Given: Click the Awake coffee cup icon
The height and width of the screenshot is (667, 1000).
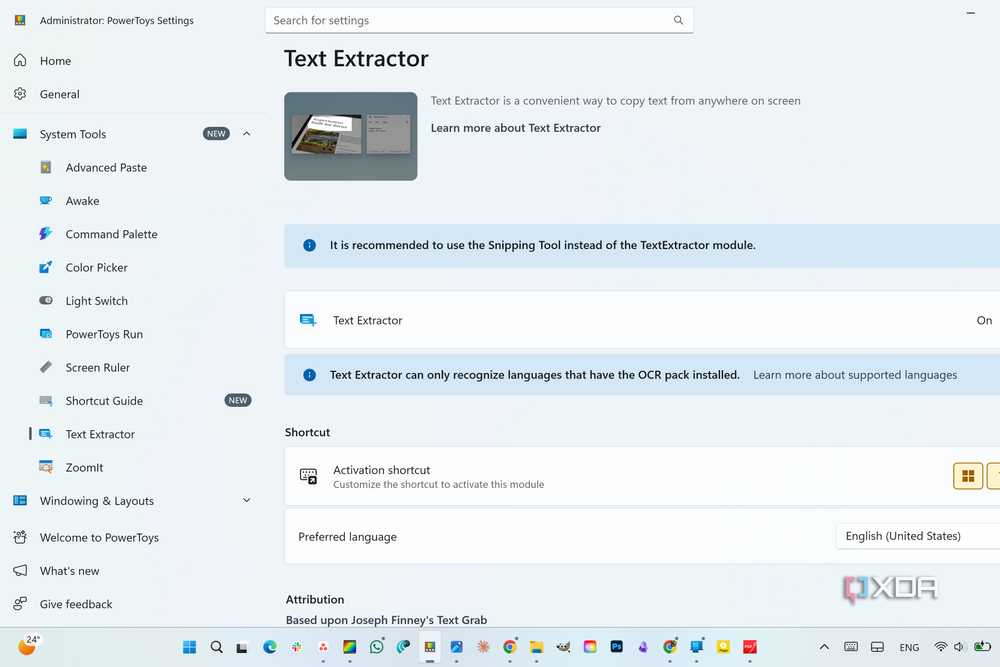Looking at the screenshot, I should [x=46, y=200].
